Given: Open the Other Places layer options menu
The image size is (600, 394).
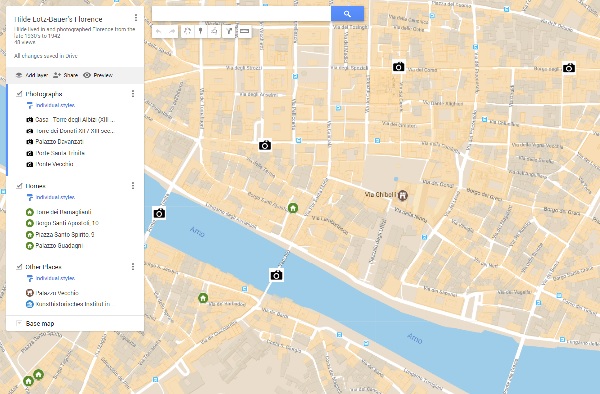Looking at the screenshot, I should (133, 267).
